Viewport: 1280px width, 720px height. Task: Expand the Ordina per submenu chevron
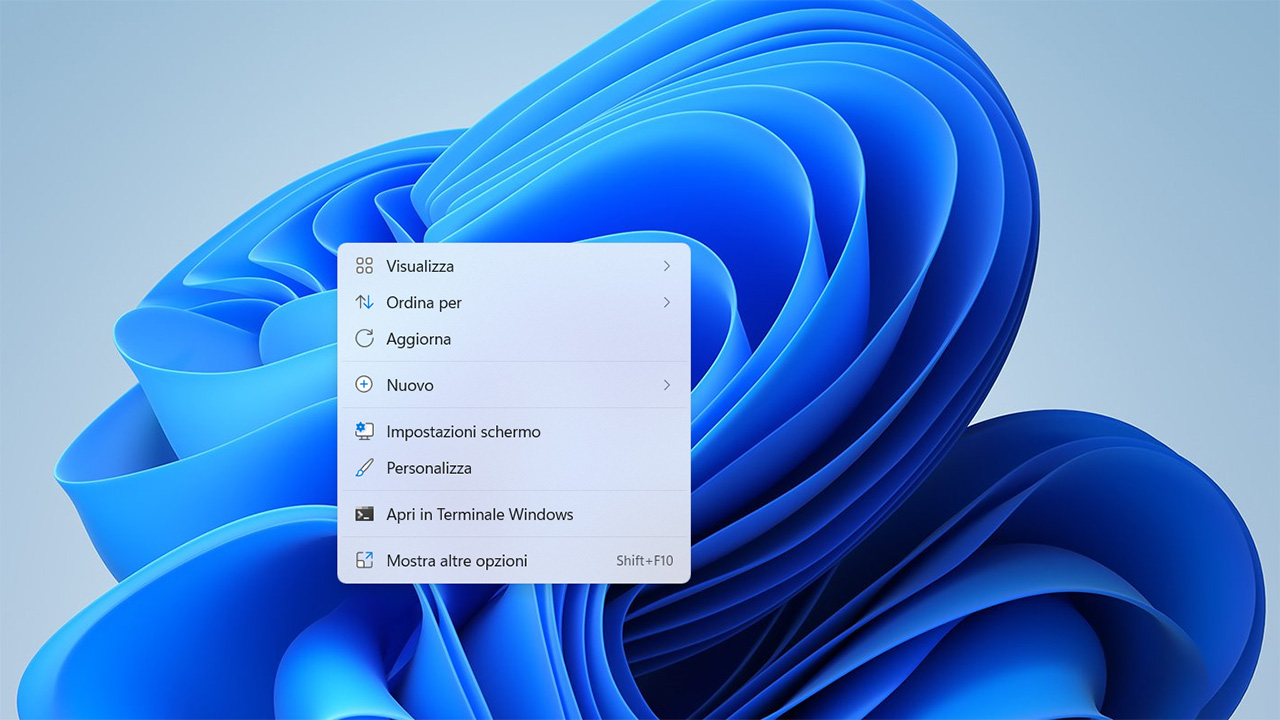tap(667, 302)
